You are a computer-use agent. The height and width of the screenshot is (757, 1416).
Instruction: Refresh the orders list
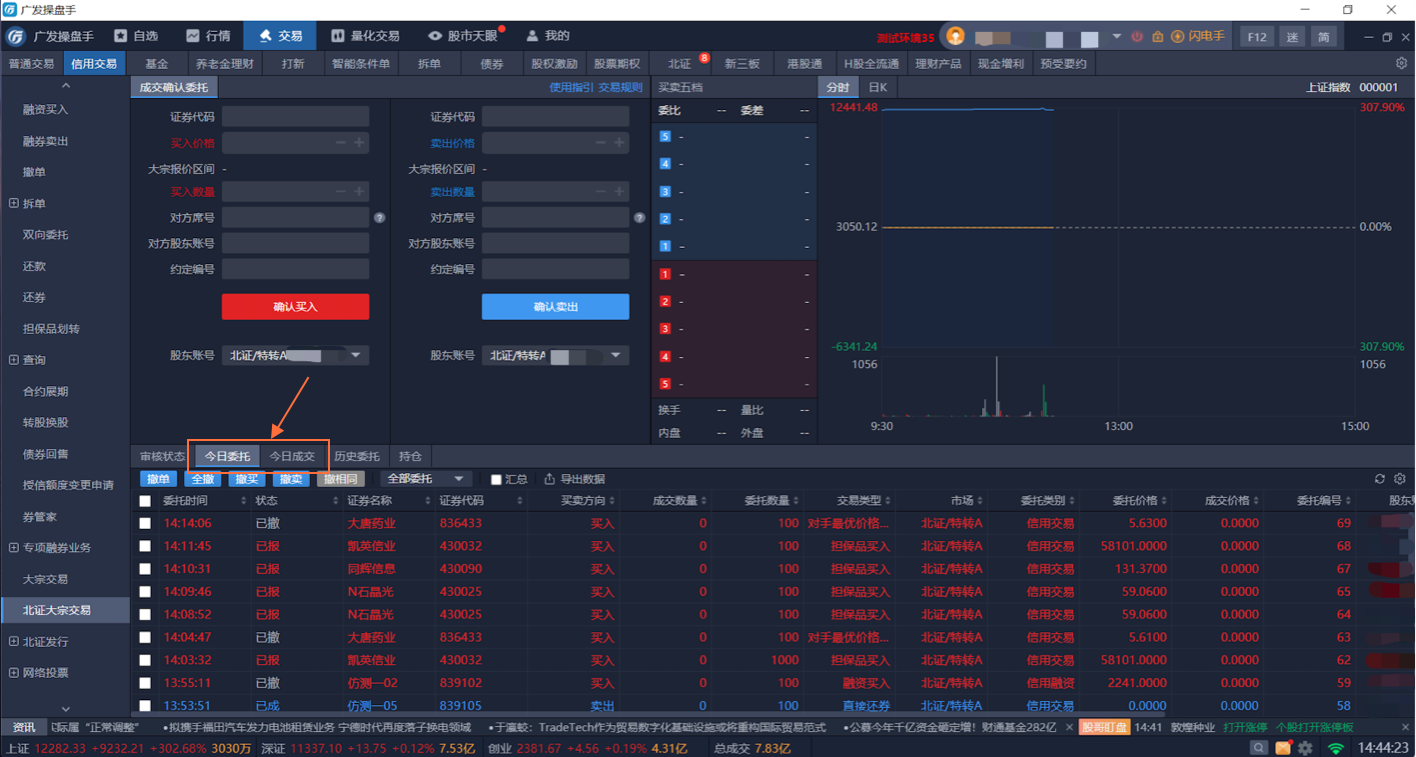tap(1380, 479)
